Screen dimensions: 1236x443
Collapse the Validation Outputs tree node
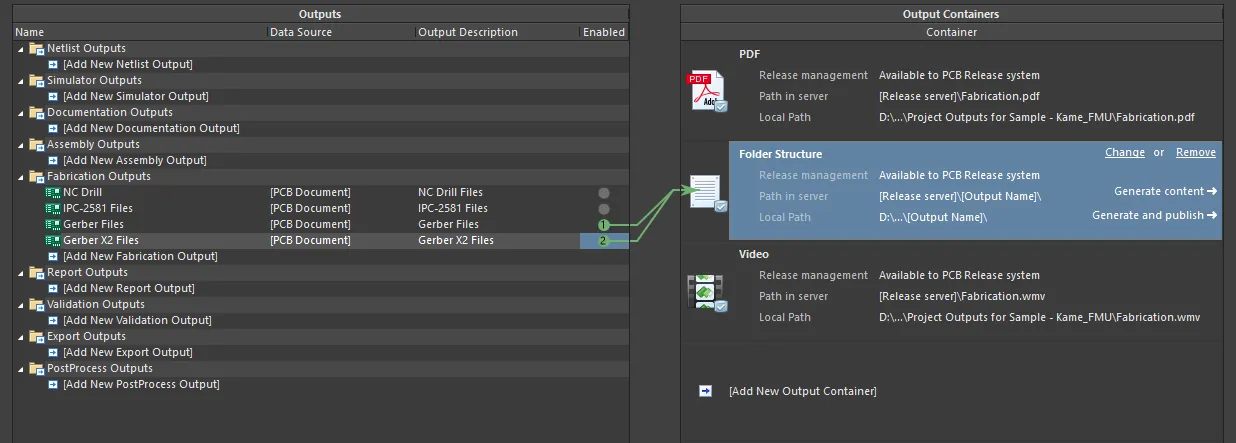[22, 305]
